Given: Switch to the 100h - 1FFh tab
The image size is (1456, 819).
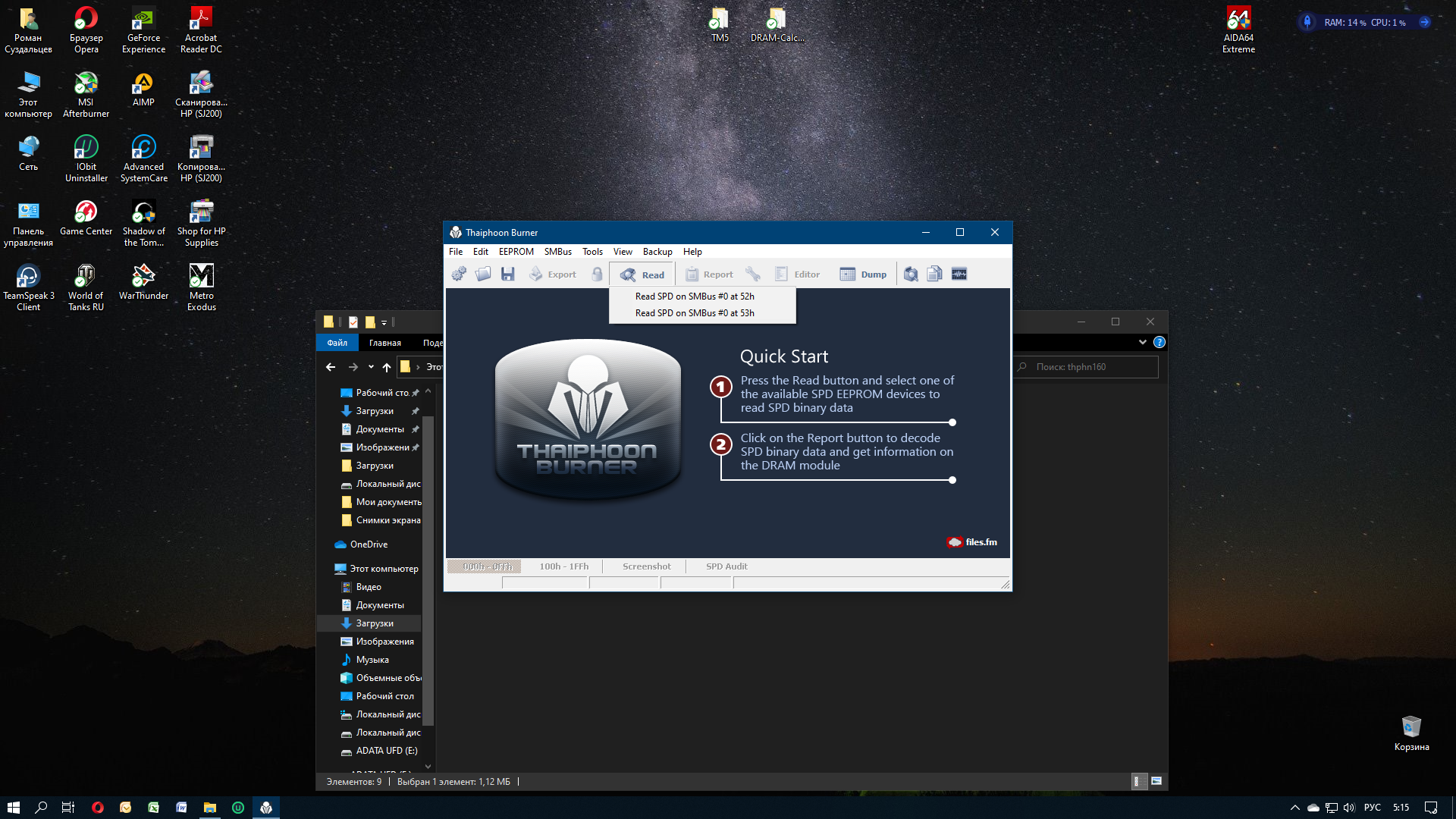Looking at the screenshot, I should [x=563, y=566].
